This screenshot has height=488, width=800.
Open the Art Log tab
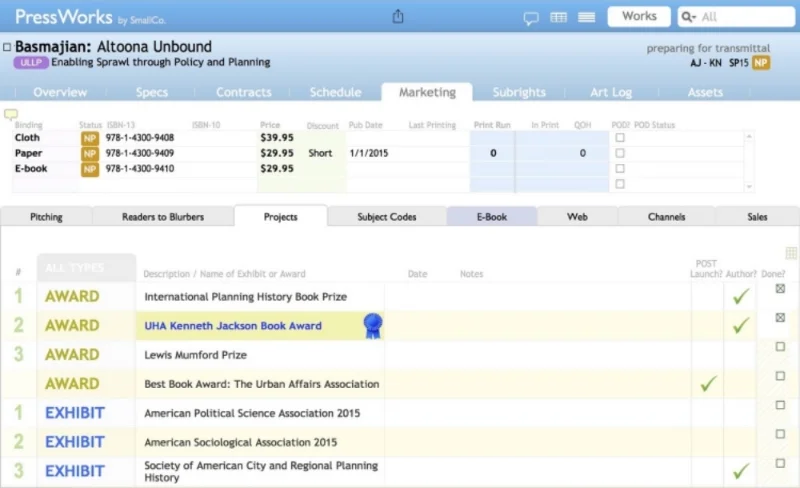pyautogui.click(x=611, y=92)
